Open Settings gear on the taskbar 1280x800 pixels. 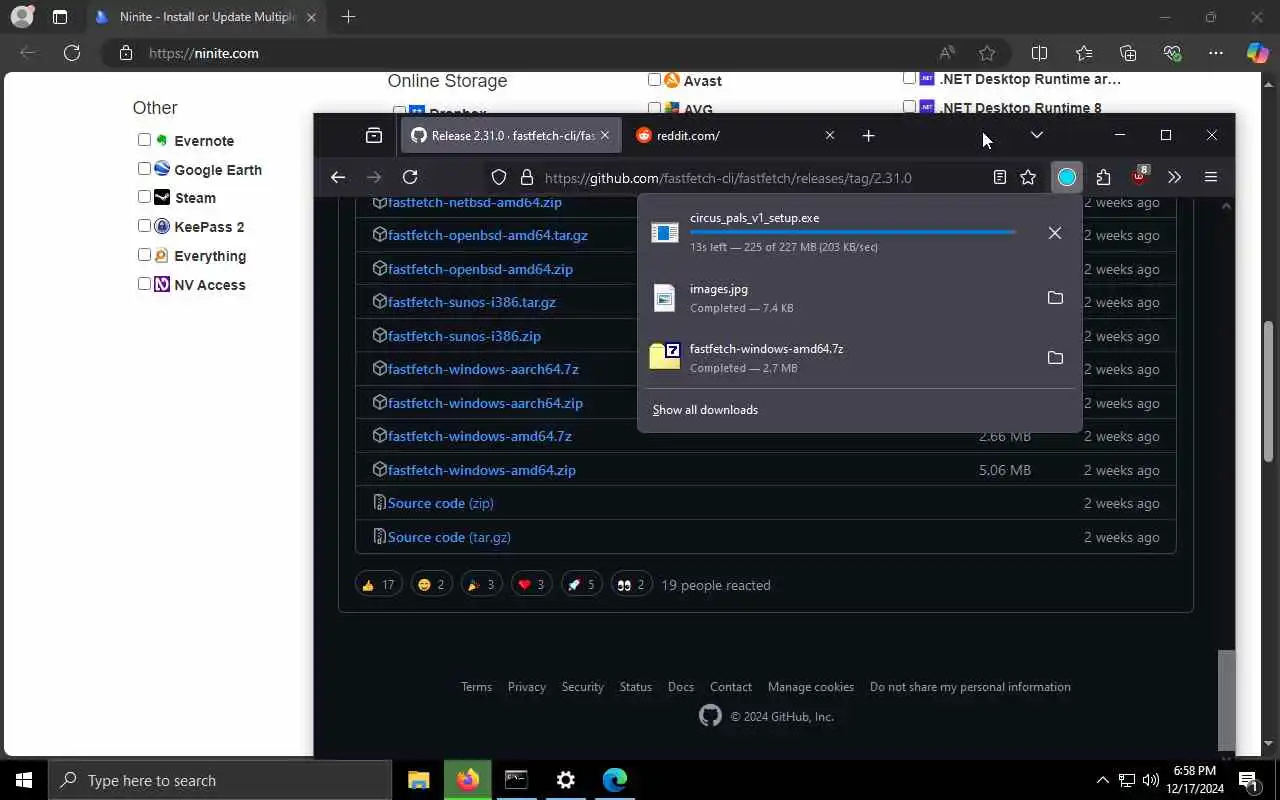[x=566, y=780]
